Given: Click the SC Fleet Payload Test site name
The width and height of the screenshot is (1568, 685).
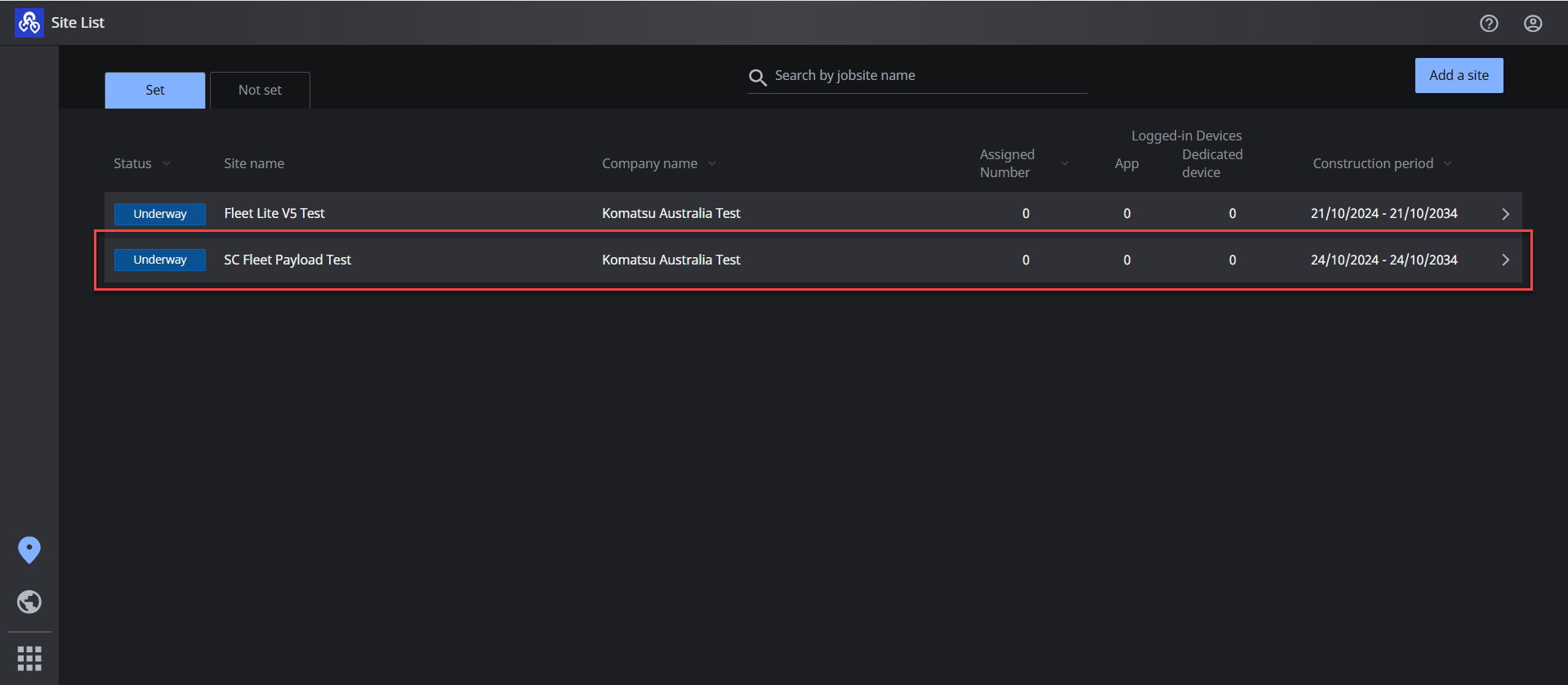Looking at the screenshot, I should [287, 260].
